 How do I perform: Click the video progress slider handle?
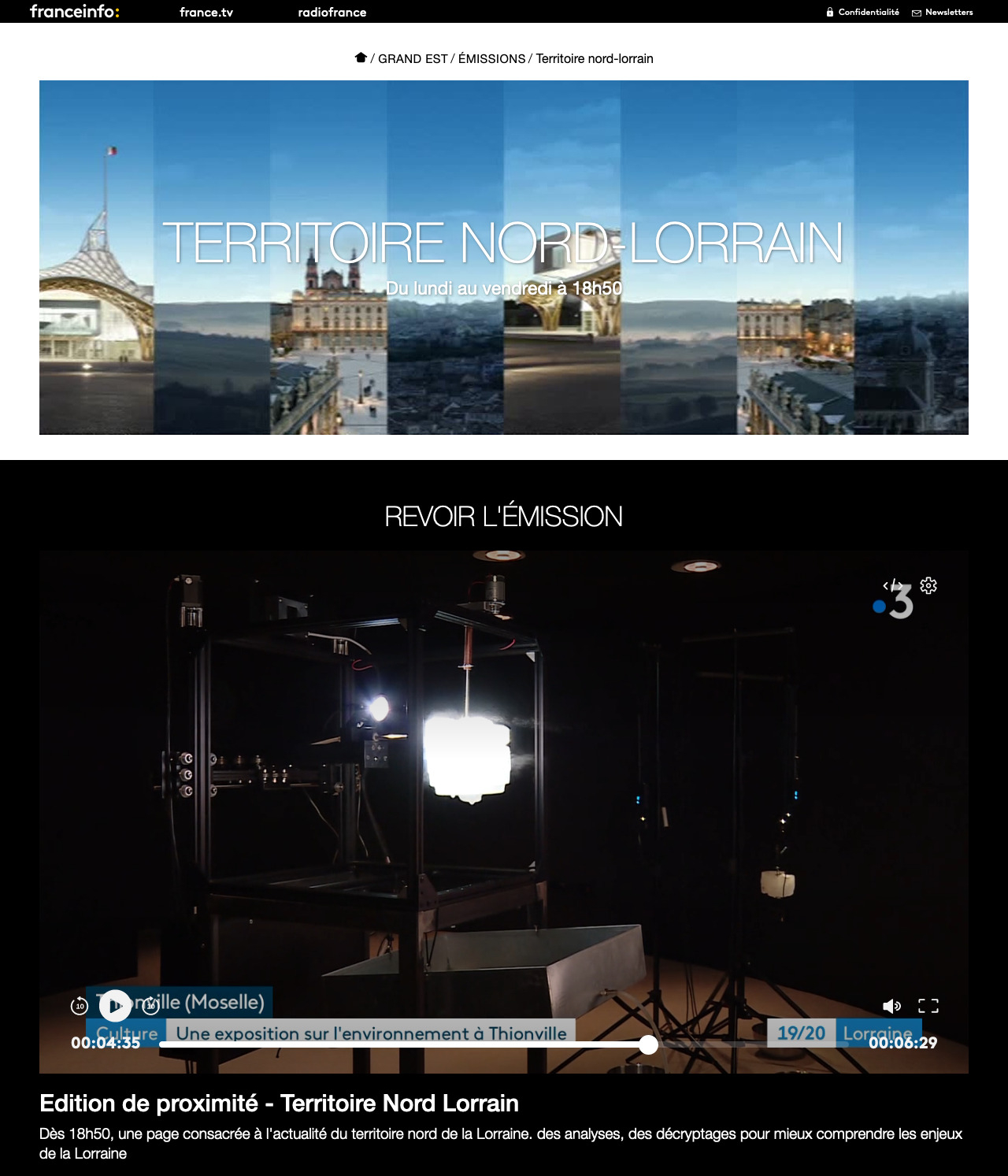(x=648, y=1044)
